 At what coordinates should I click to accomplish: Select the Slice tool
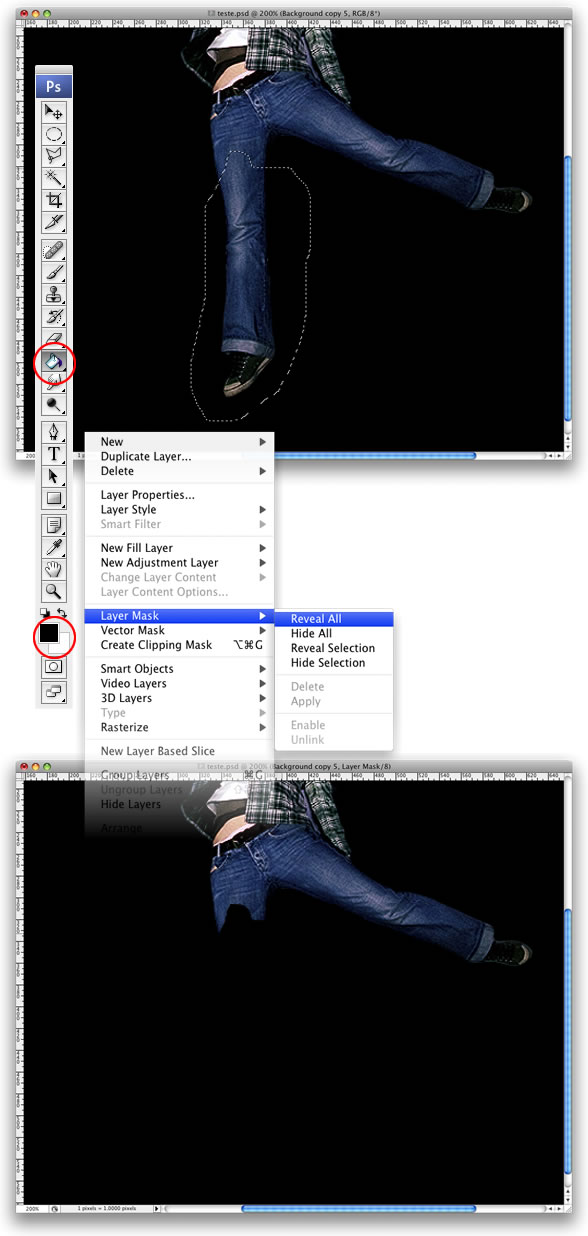54,221
